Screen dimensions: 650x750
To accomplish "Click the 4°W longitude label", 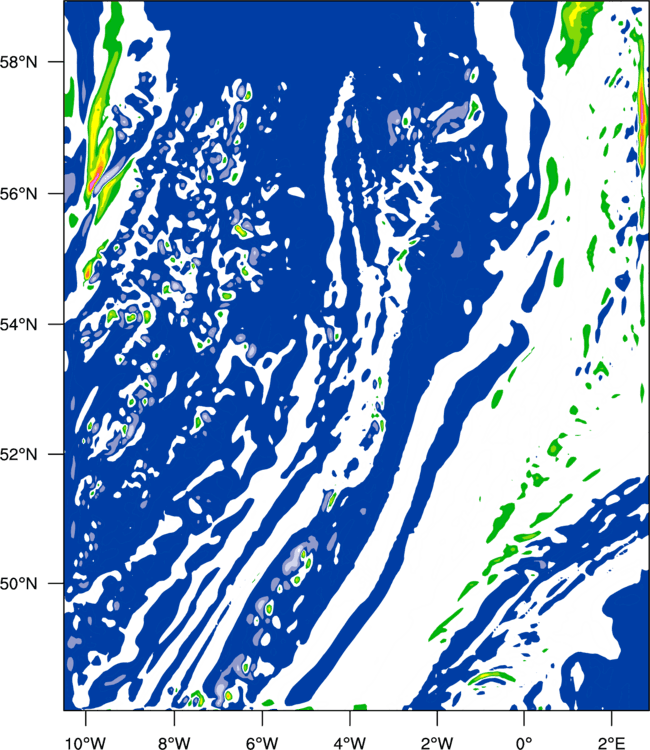I will (350, 743).
